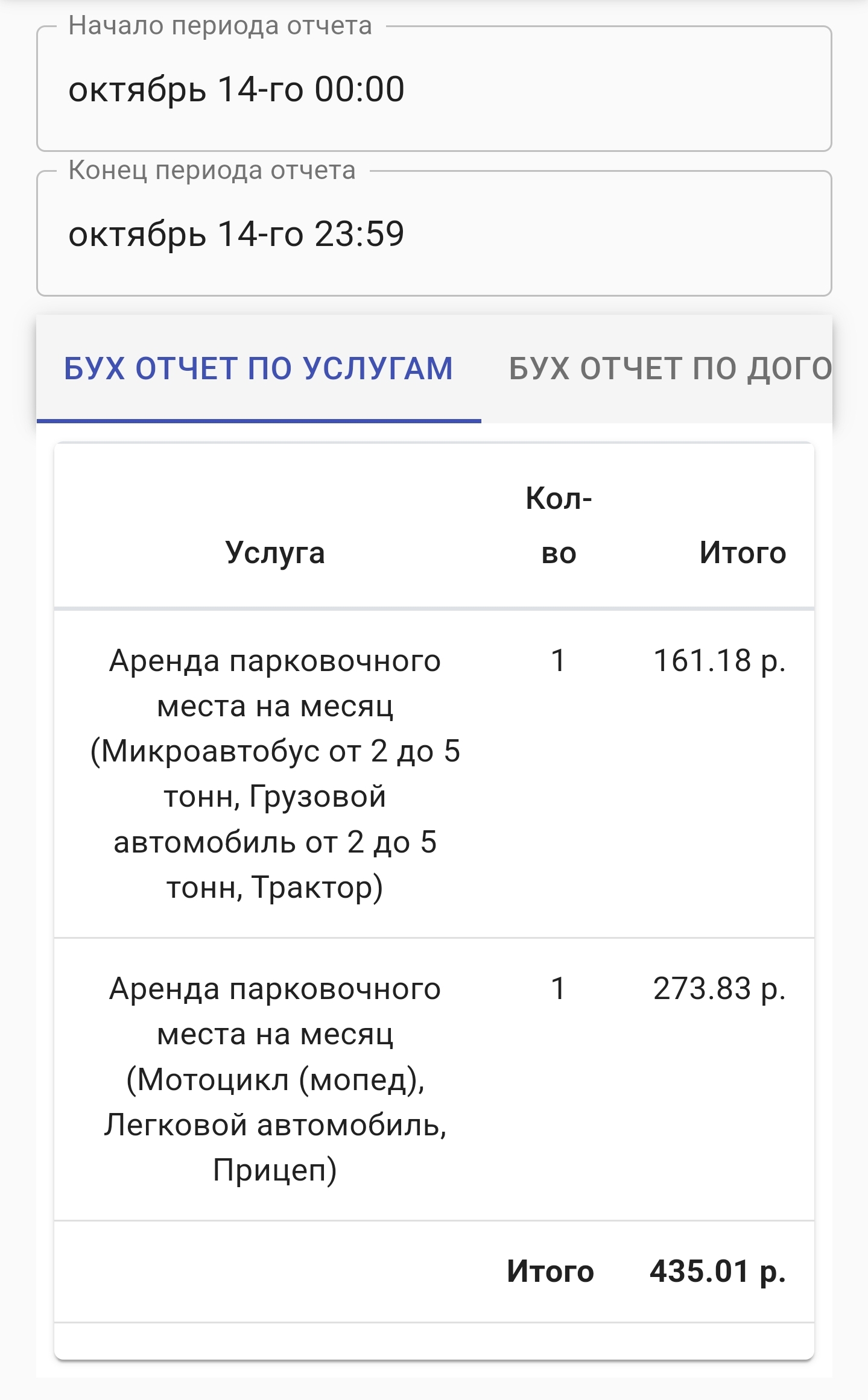Select the 'БУХ ОТЧЕТ ПО УСЛУГАМ' tab
Viewport: 868px width, 1400px height.
pyautogui.click(x=258, y=368)
